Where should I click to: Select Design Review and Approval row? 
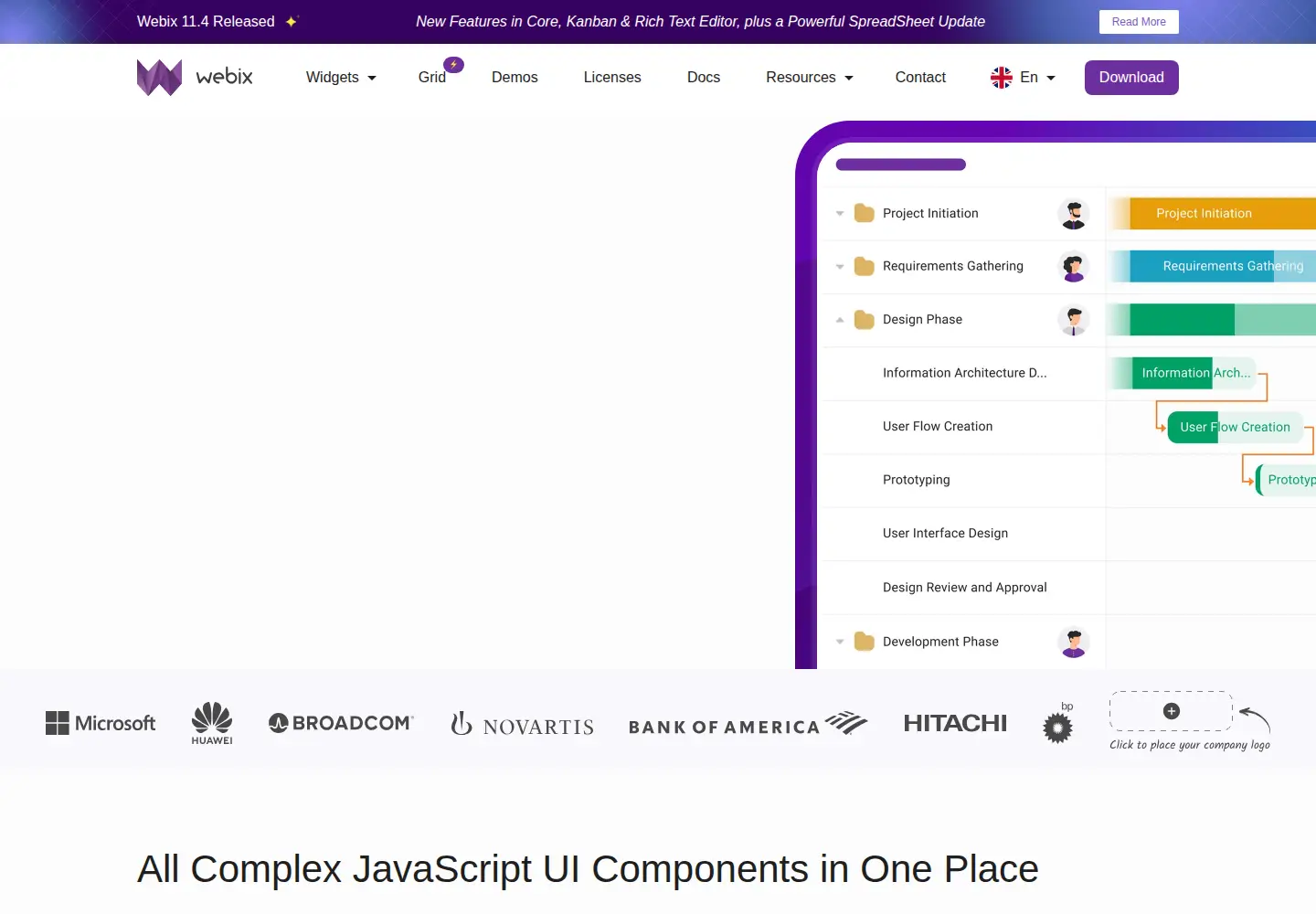tap(964, 588)
